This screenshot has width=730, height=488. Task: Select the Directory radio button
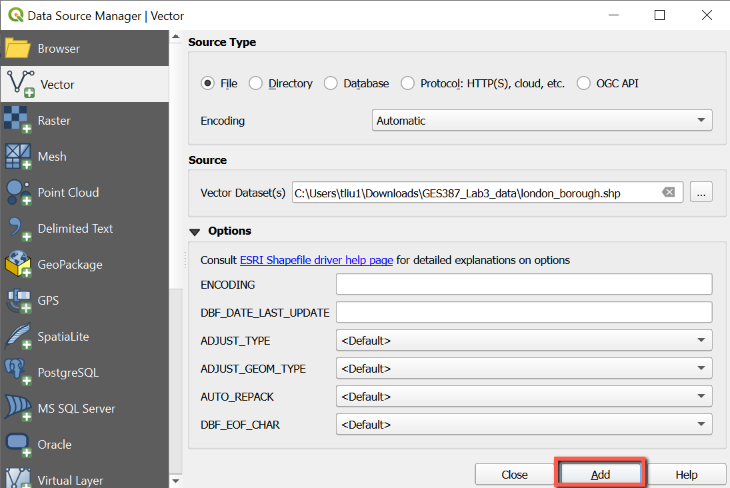[x=256, y=84]
